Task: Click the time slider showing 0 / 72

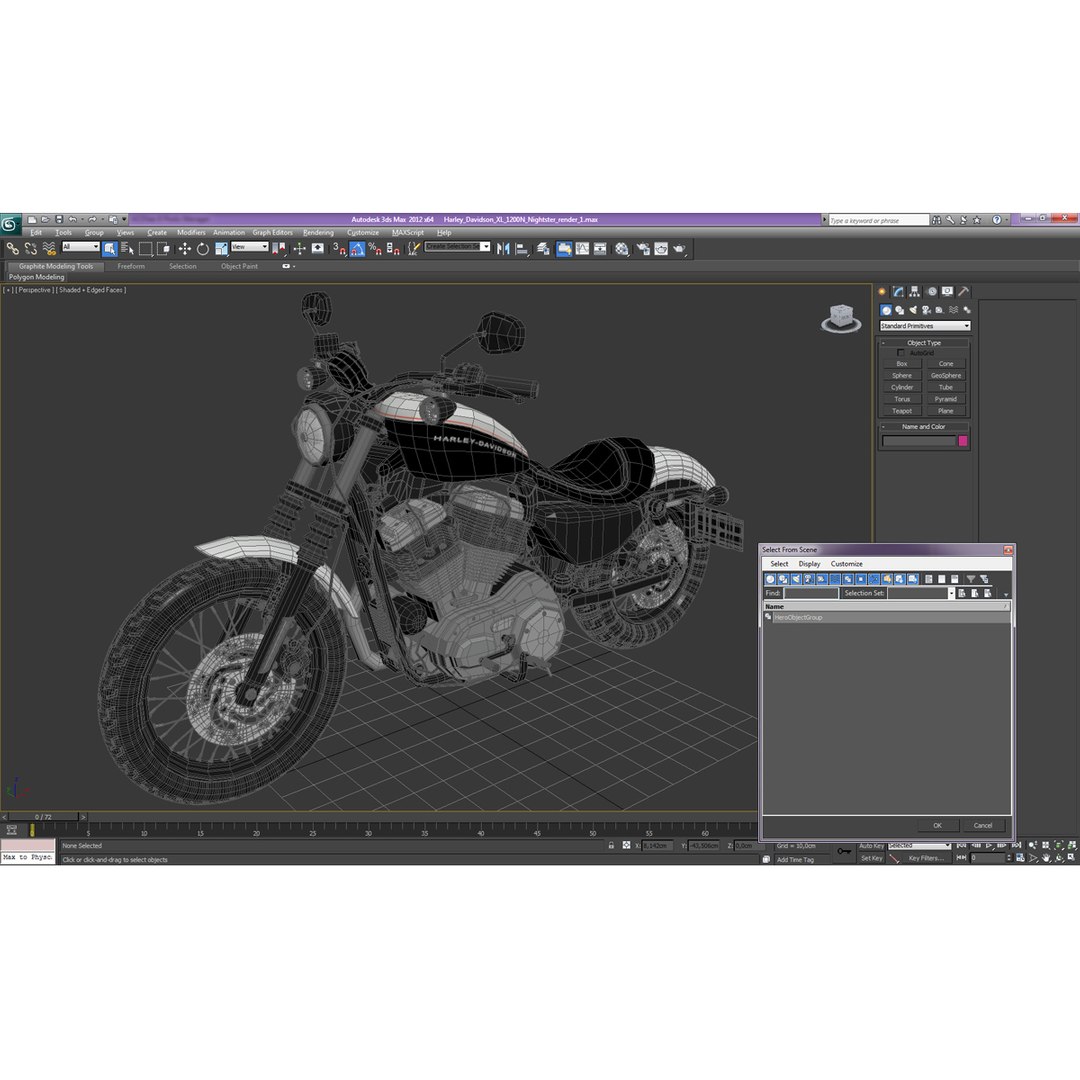Action: 43,817
